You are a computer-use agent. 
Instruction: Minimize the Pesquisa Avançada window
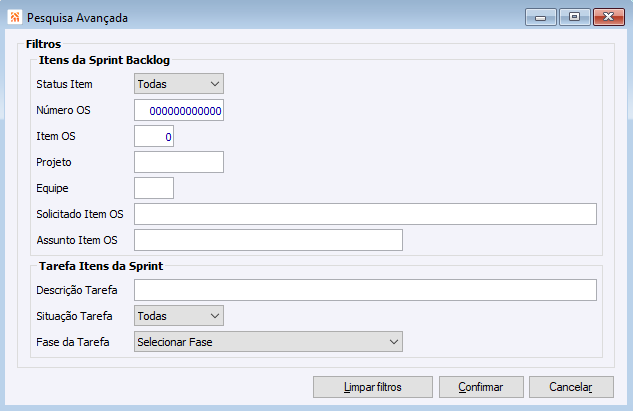pyautogui.click(x=545, y=17)
